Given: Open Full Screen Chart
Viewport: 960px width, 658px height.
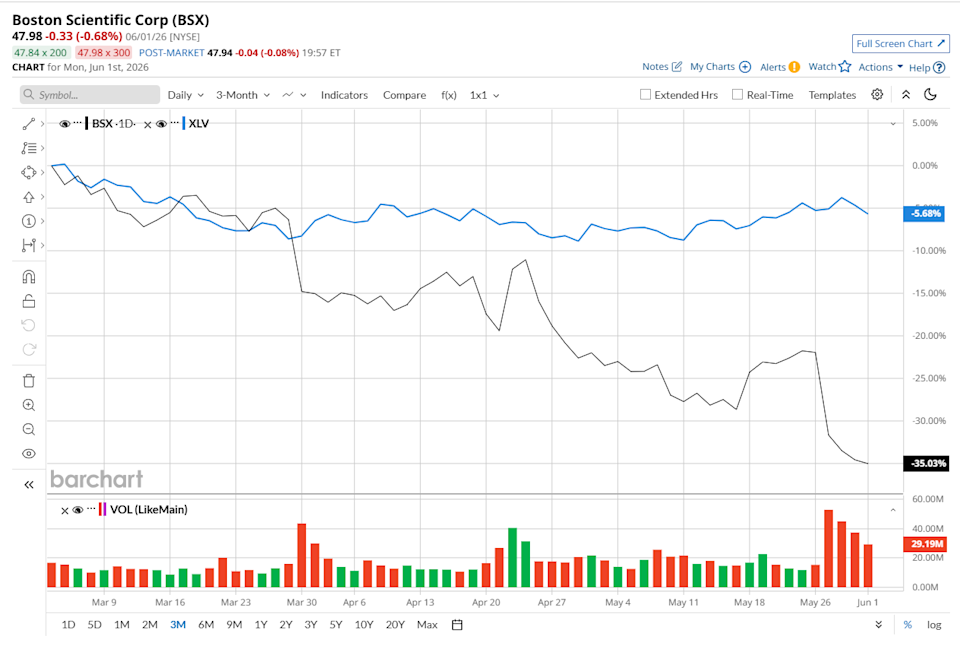Looking at the screenshot, I should [901, 43].
